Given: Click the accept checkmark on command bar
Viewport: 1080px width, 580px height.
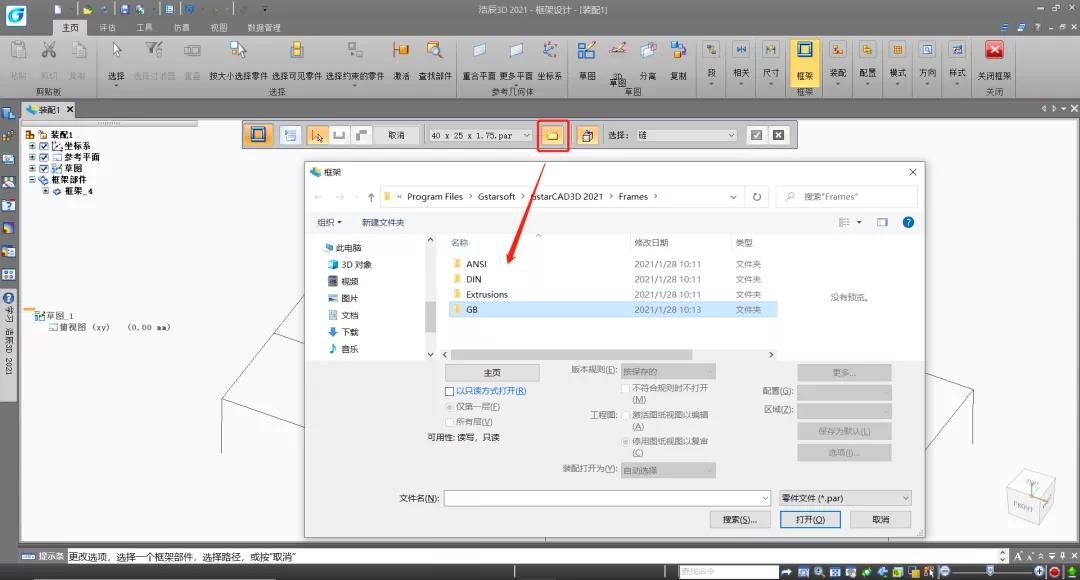Looking at the screenshot, I should [756, 135].
